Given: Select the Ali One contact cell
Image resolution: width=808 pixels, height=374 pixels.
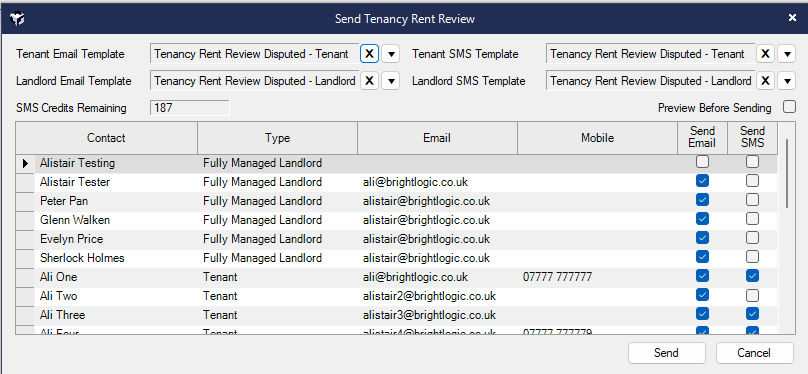Looking at the screenshot, I should click(116, 277).
